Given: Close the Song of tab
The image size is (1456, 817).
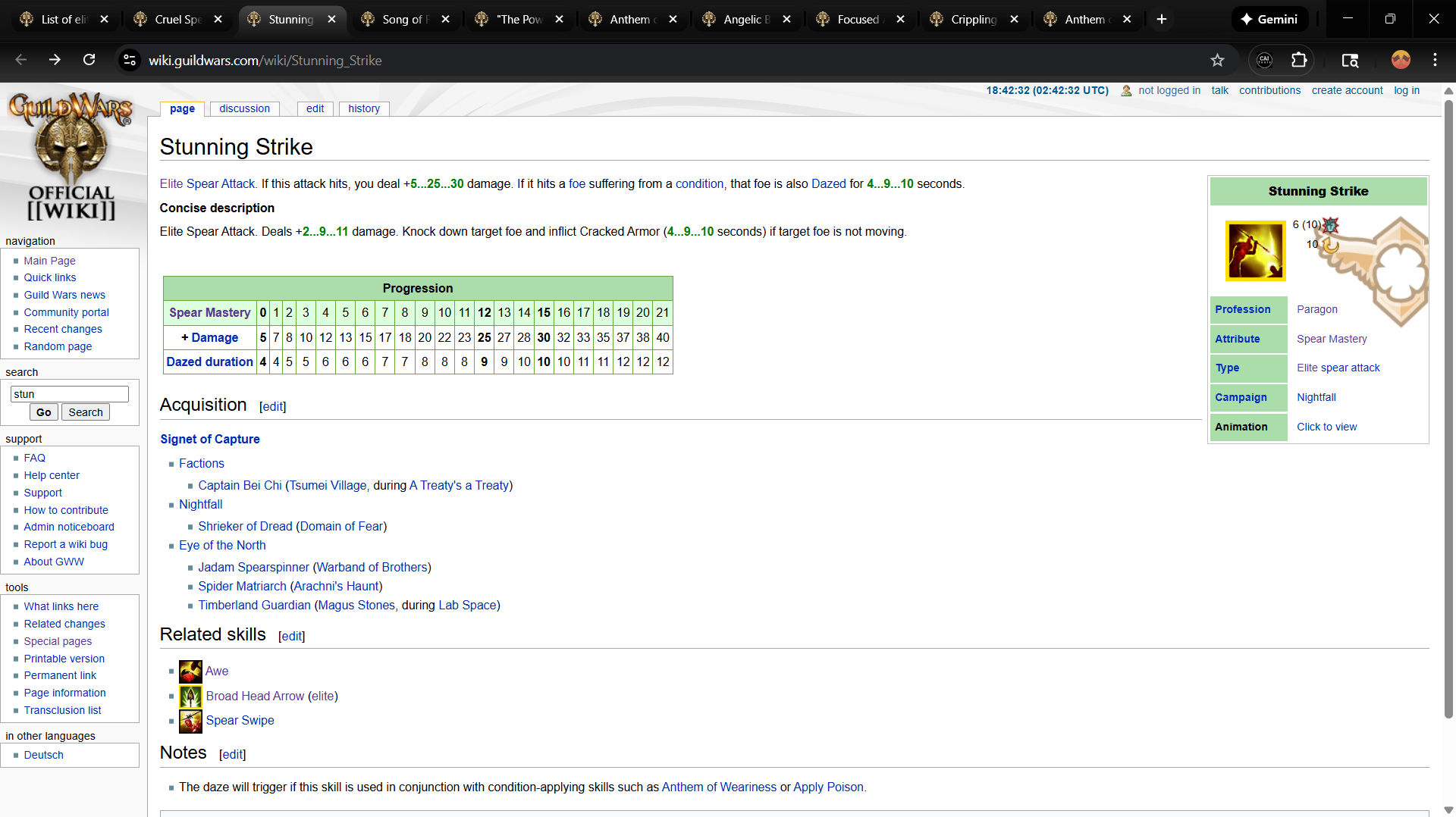Looking at the screenshot, I should [x=445, y=19].
